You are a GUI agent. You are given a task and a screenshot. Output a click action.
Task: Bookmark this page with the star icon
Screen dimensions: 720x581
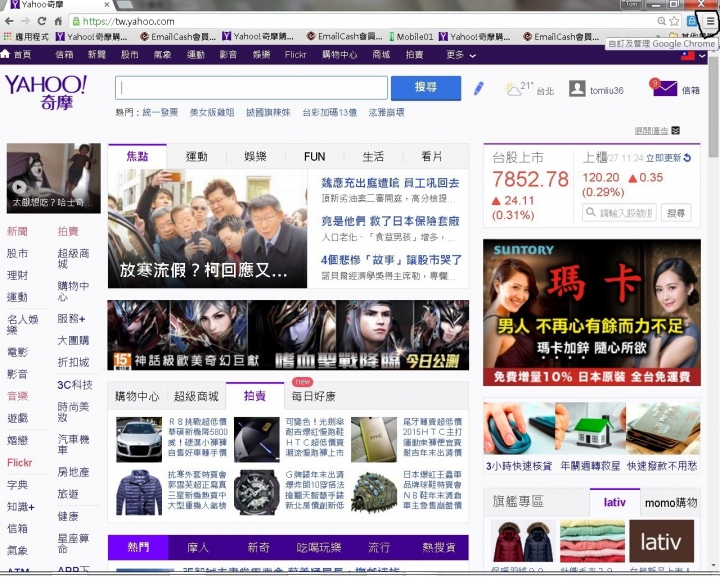click(x=674, y=21)
